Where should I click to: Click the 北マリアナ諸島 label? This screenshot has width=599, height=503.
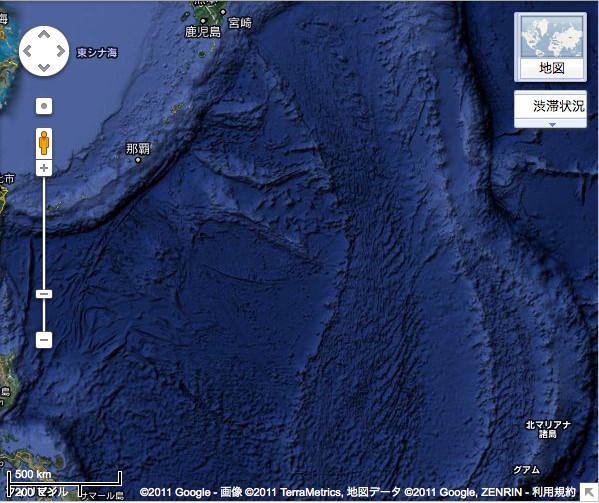pyautogui.click(x=548, y=429)
